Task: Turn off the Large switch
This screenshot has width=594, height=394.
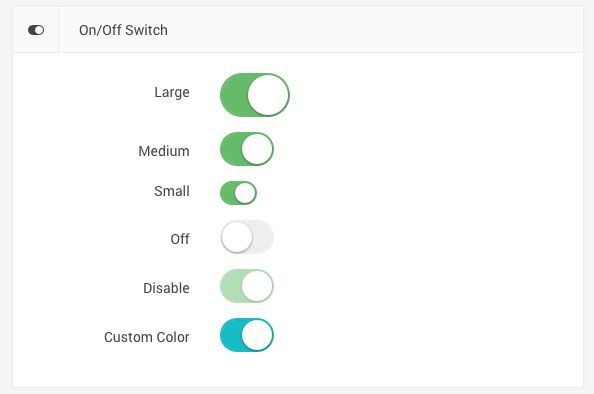Action: click(x=255, y=95)
